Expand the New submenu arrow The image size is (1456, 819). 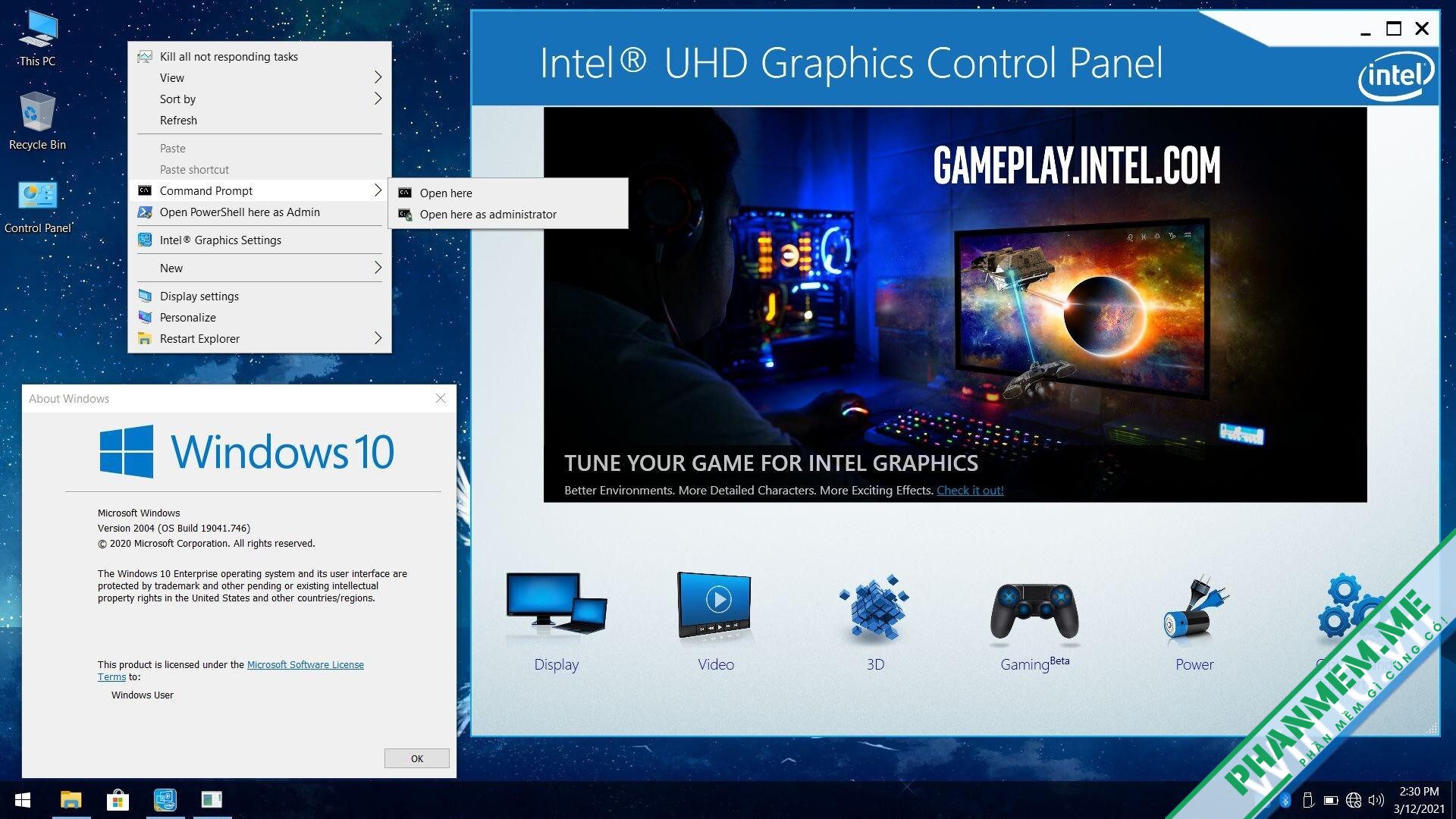coord(378,268)
